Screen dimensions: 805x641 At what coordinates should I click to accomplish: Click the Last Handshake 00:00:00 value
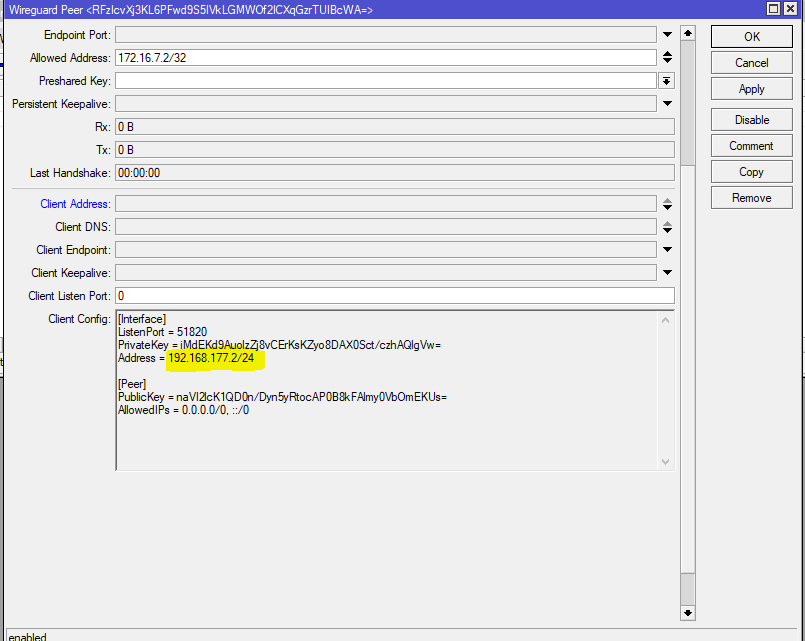pos(139,173)
